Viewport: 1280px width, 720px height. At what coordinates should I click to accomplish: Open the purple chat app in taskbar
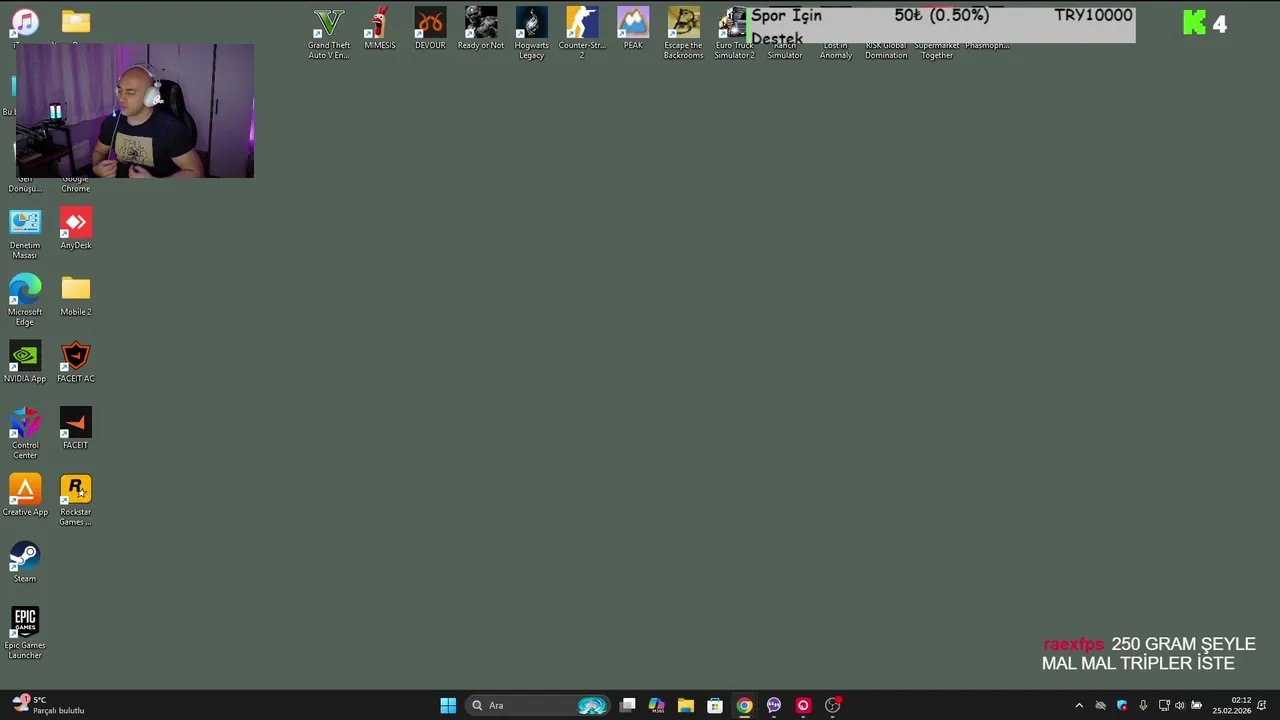pyautogui.click(x=774, y=705)
